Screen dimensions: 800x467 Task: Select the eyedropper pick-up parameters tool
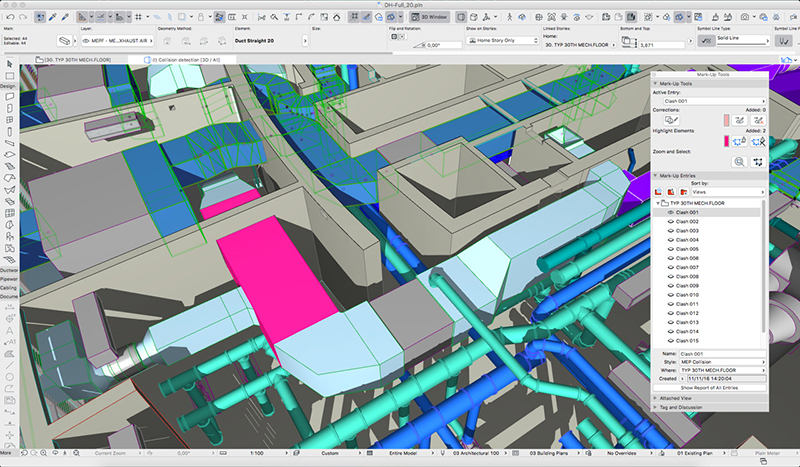(53, 17)
